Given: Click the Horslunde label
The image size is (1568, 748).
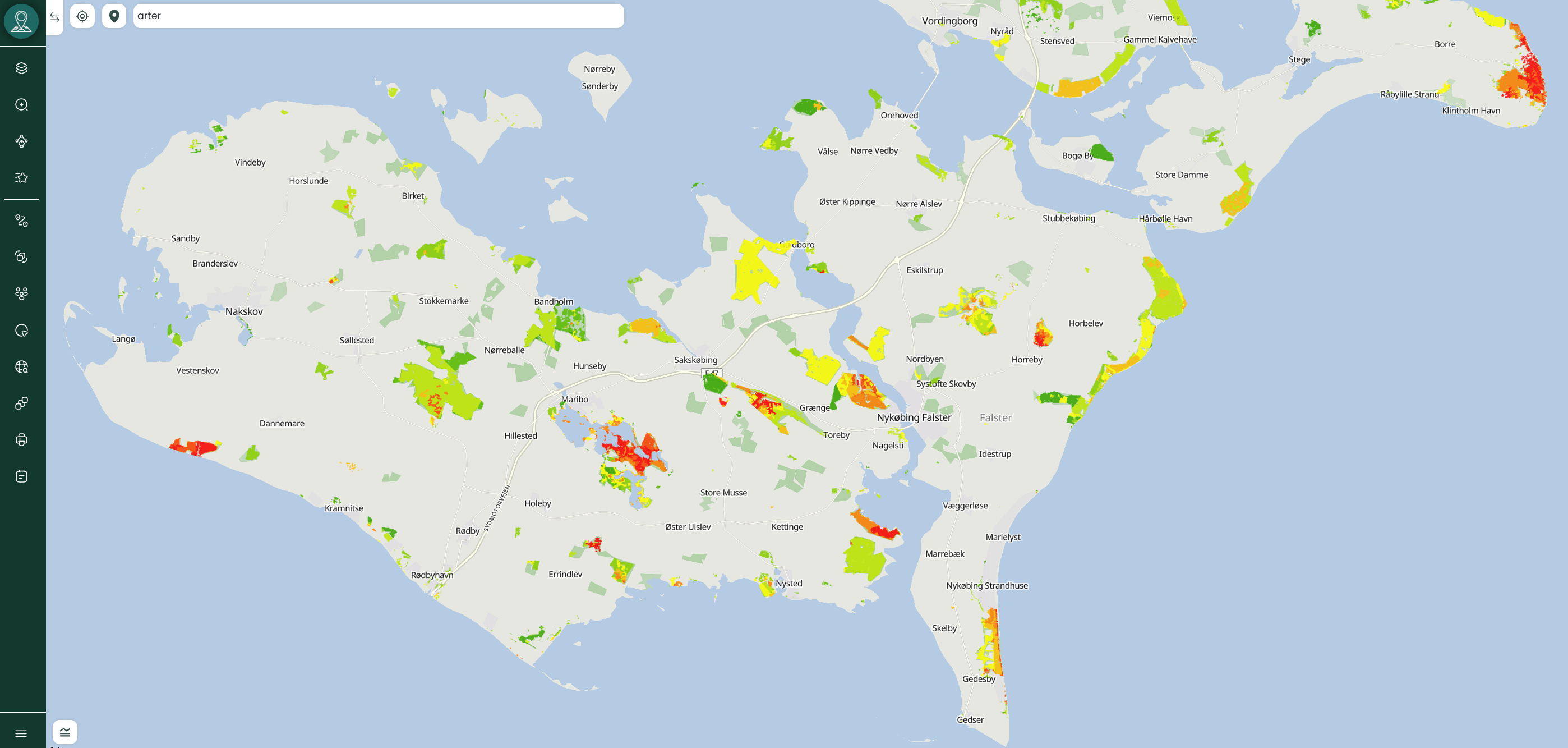Looking at the screenshot, I should pyautogui.click(x=308, y=181).
